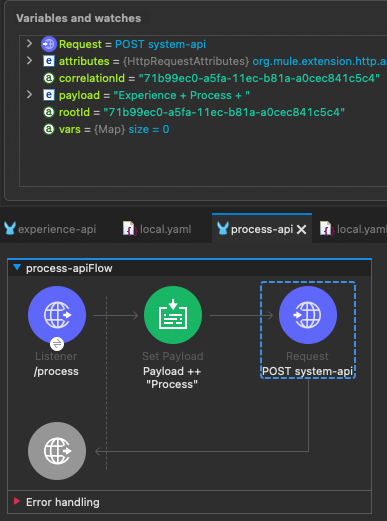The width and height of the screenshot is (387, 521).
Task: Close the process-api tab
Action: [x=301, y=229]
